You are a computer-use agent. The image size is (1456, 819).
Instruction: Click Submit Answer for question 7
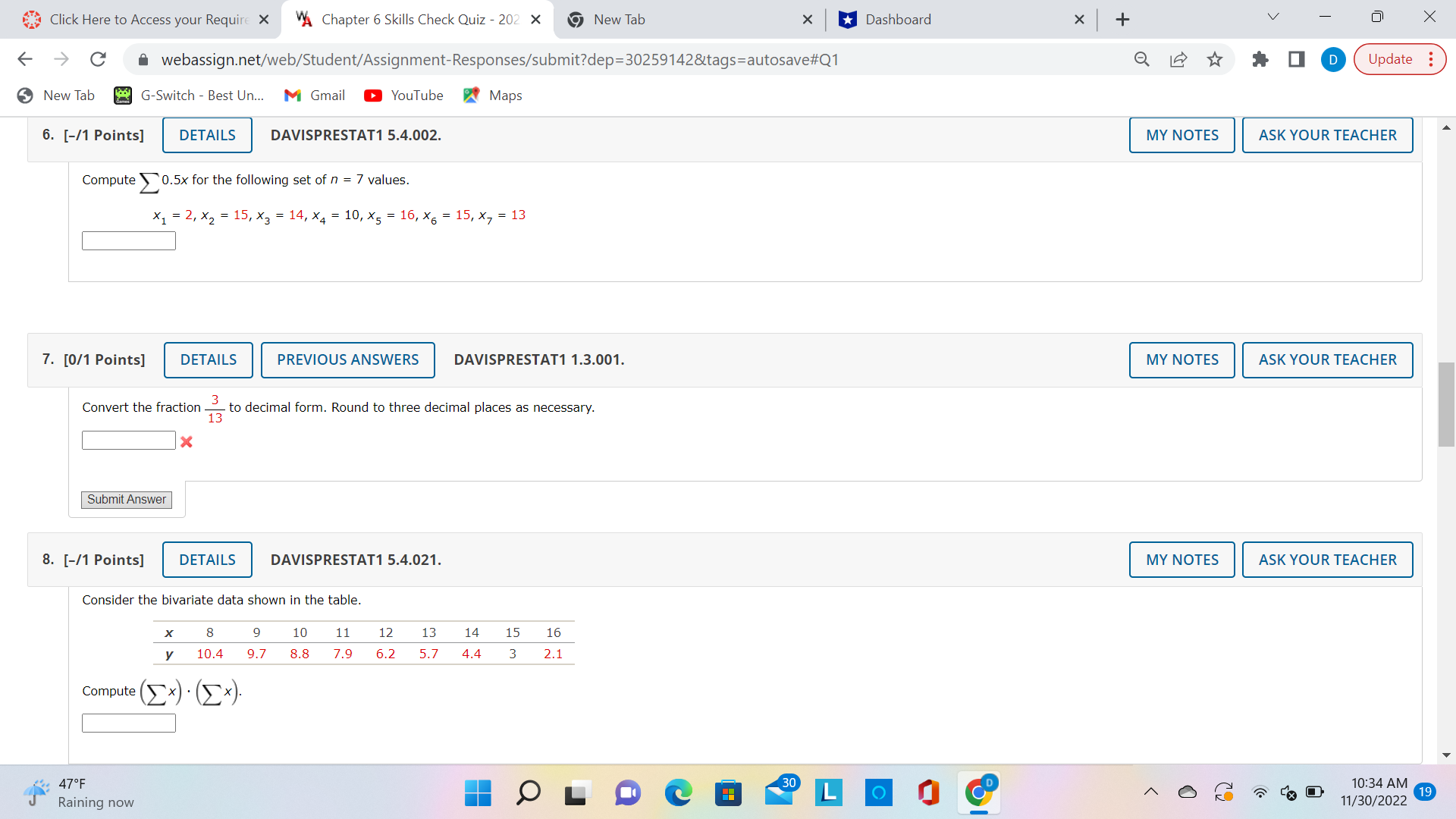coord(126,499)
